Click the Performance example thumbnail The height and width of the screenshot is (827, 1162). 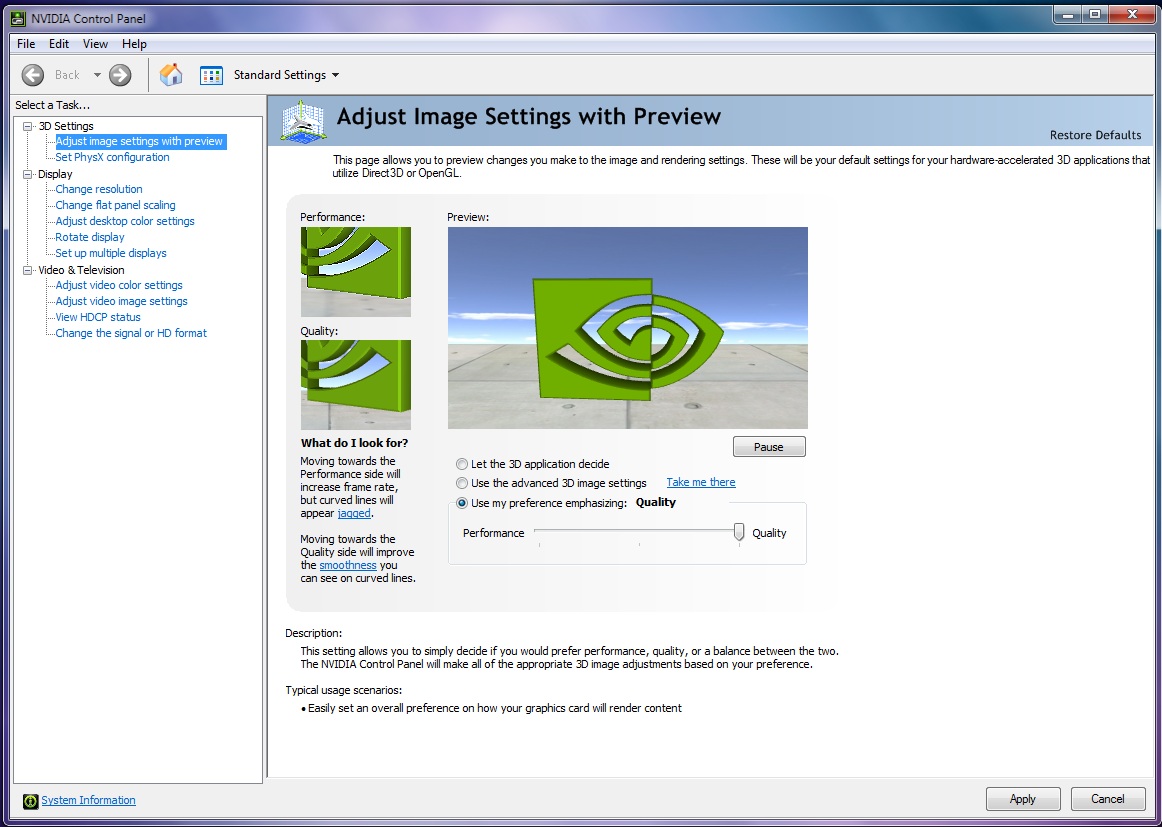click(356, 272)
